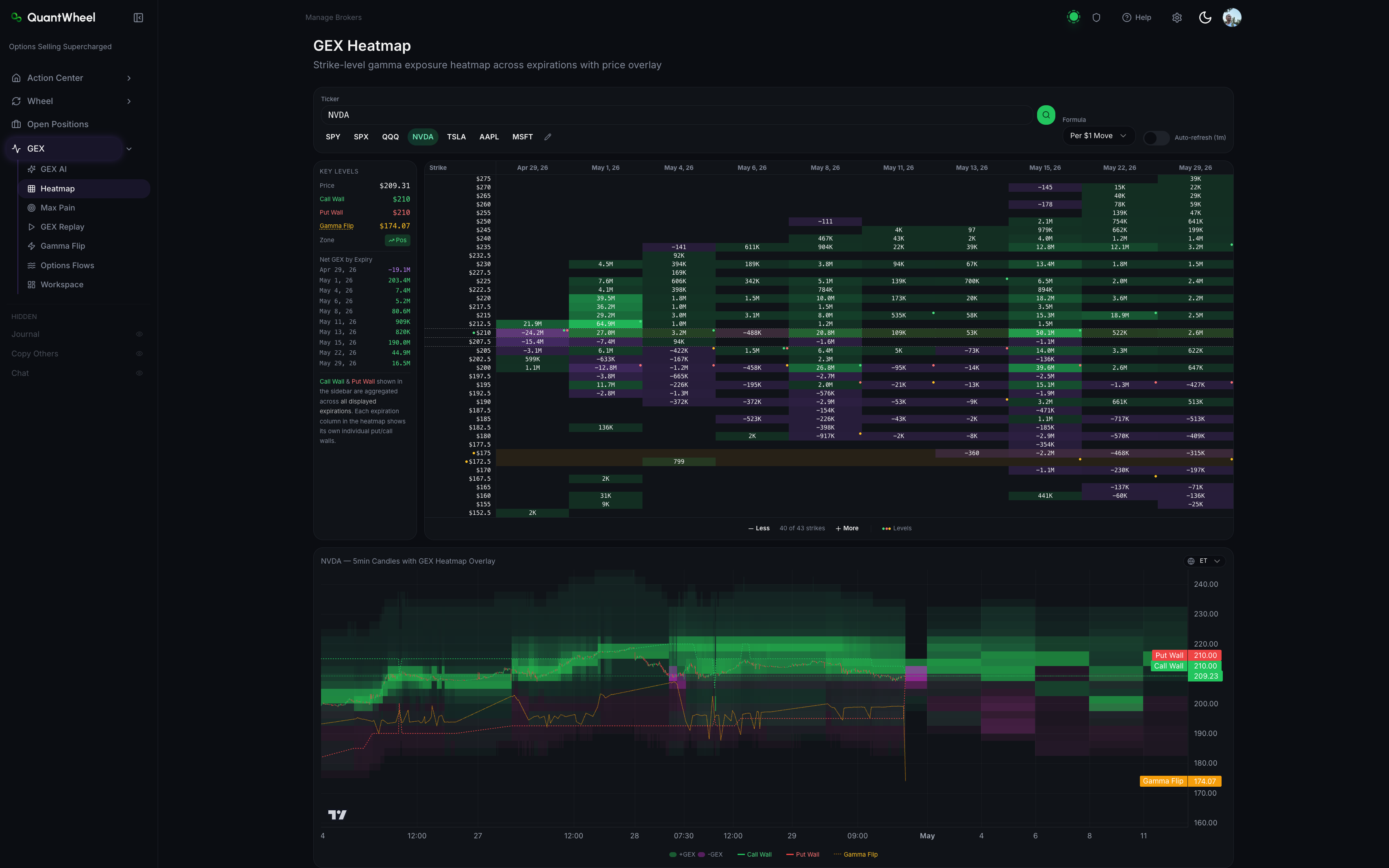1389x868 pixels.
Task: Select Heatmap in the GEX submenu
Action: 85,188
